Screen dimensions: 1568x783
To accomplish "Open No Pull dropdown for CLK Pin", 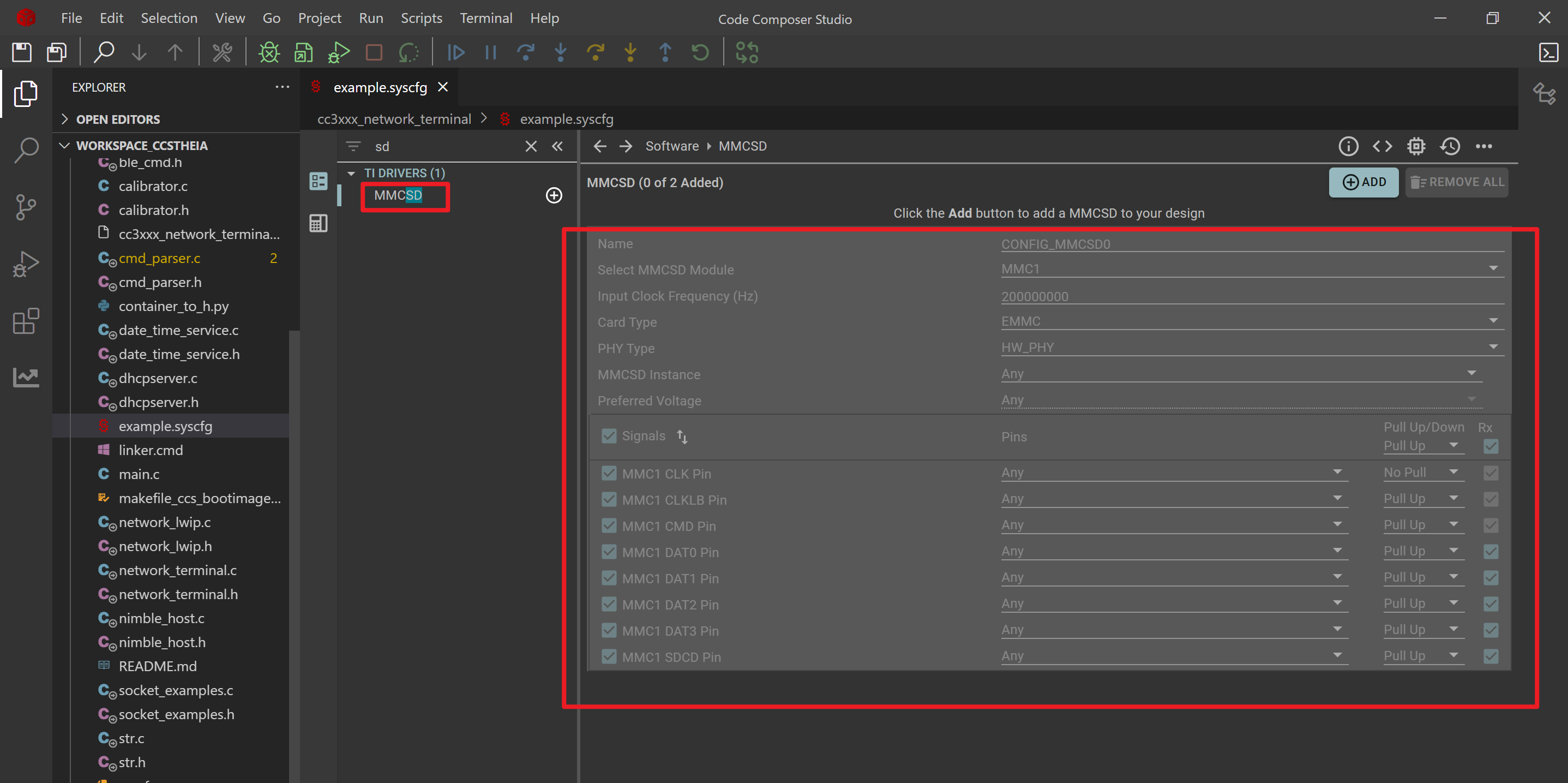I will tap(1423, 473).
